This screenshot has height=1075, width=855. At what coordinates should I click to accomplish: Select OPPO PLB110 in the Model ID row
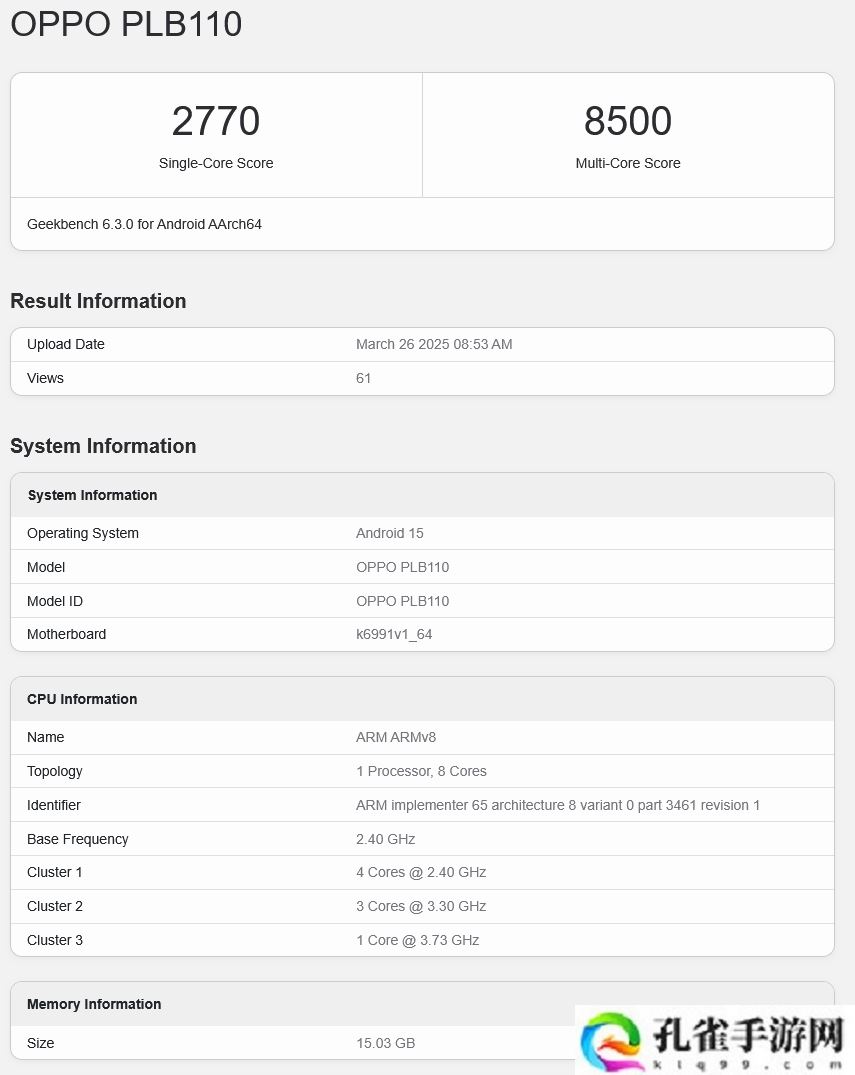[x=402, y=601]
